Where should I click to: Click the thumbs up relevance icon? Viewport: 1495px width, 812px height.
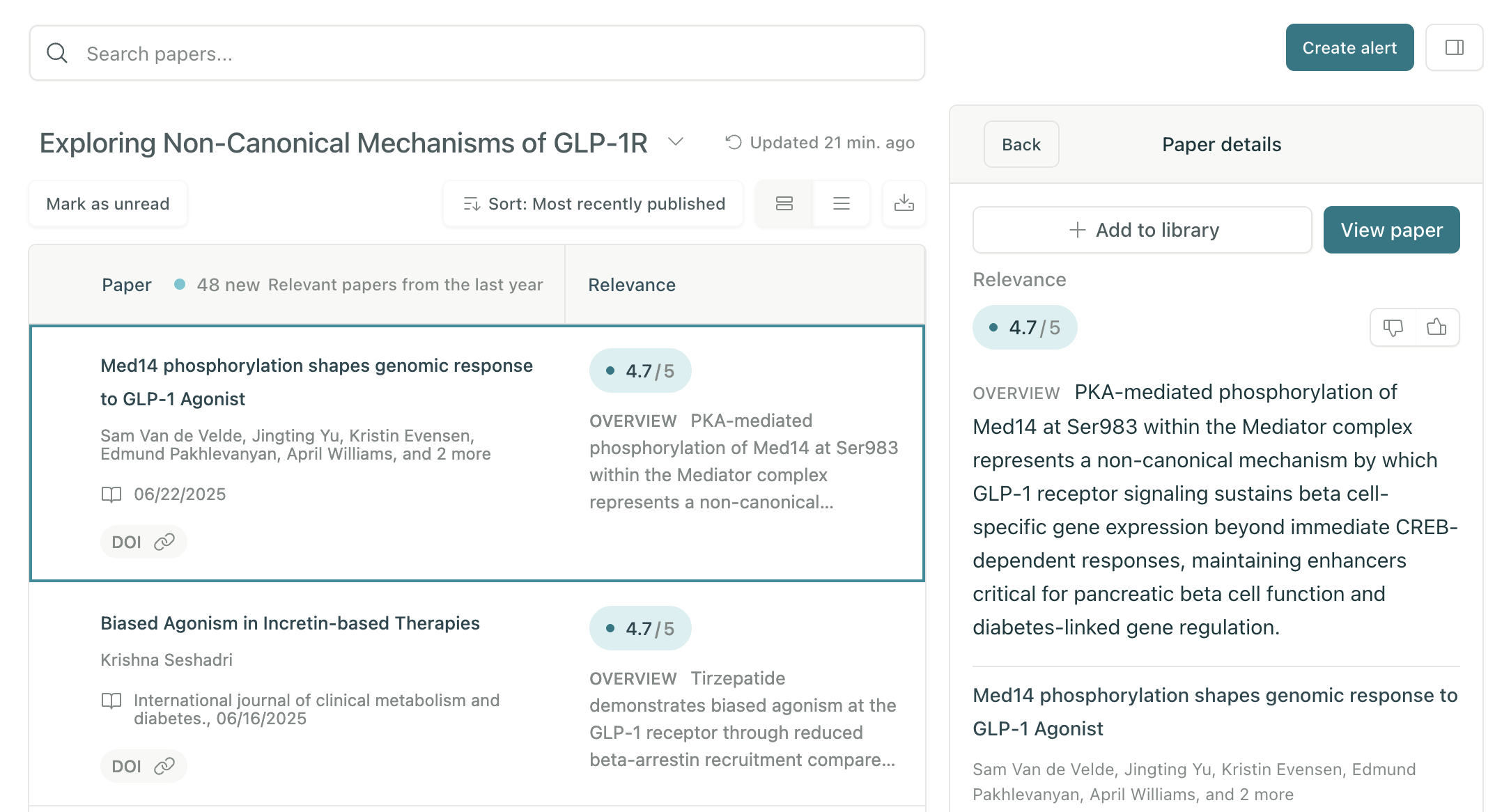[1436, 327]
